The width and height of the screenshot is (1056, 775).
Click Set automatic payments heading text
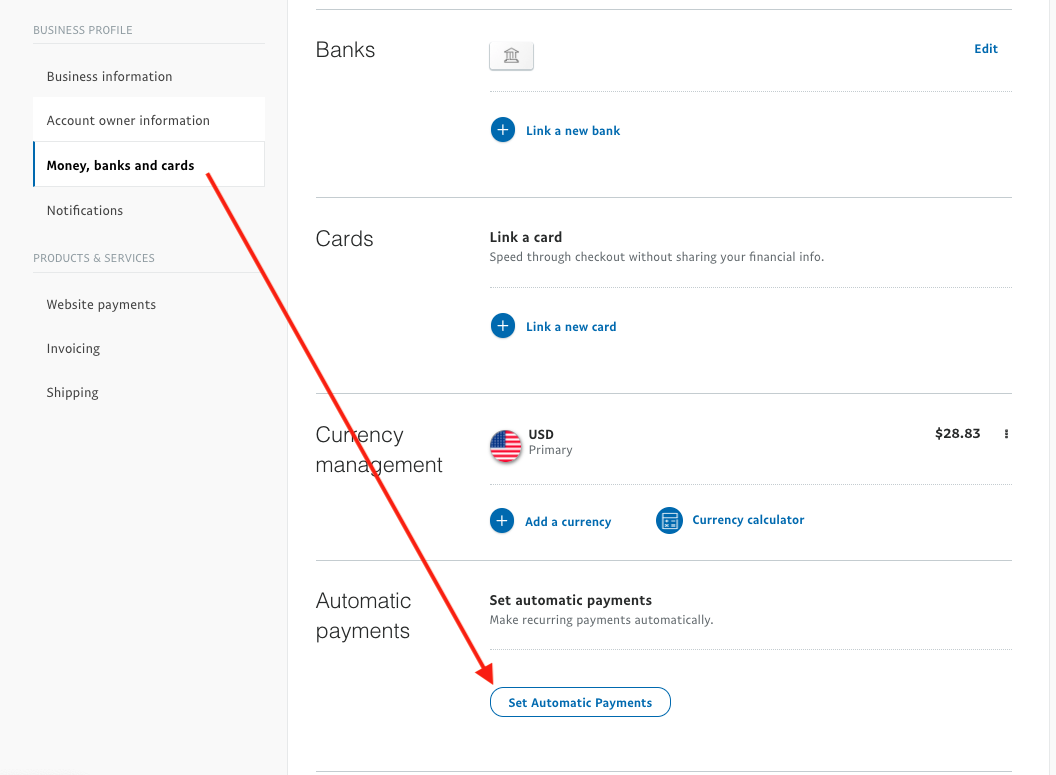point(570,600)
